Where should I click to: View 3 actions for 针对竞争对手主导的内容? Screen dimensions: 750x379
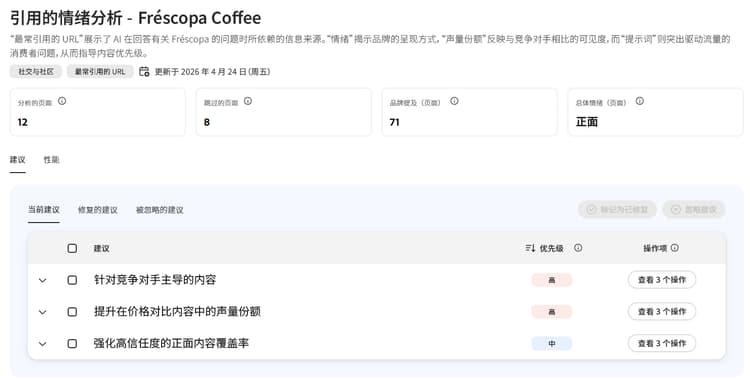click(x=662, y=280)
